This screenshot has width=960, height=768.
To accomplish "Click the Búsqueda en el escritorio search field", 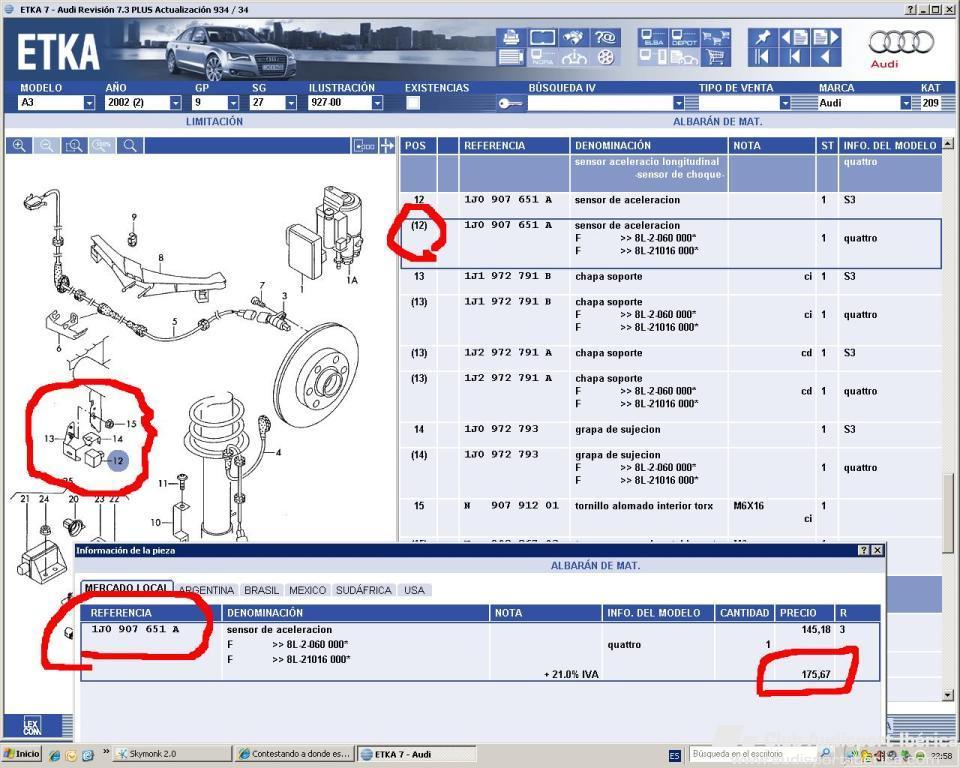I will pyautogui.click(x=753, y=754).
